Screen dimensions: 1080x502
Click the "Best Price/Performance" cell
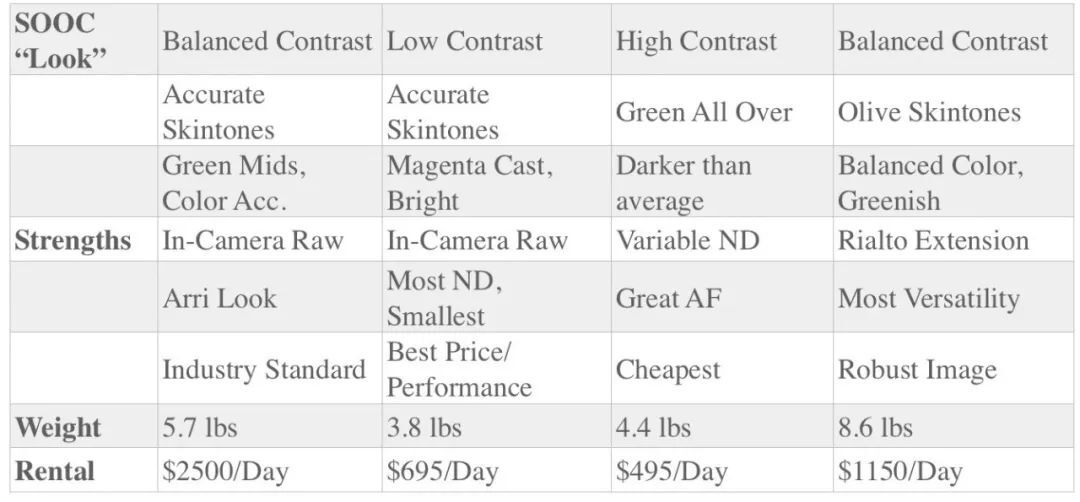click(459, 369)
